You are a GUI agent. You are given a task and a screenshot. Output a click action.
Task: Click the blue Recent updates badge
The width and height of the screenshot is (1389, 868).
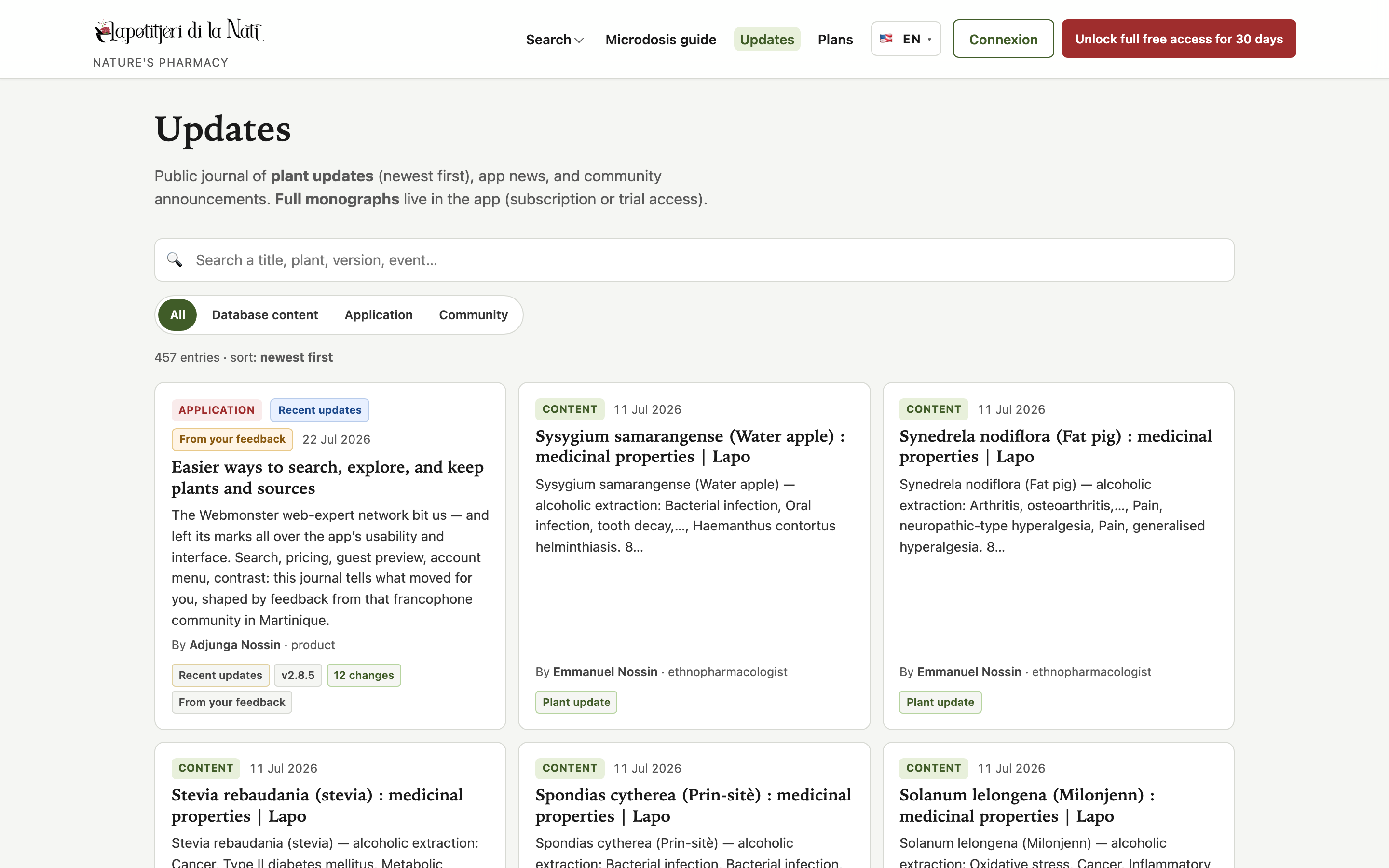(x=320, y=410)
